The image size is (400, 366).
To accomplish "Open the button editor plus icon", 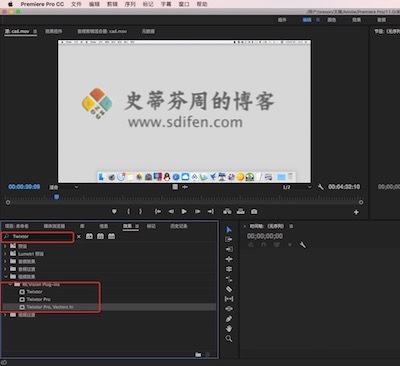I will 356,212.
